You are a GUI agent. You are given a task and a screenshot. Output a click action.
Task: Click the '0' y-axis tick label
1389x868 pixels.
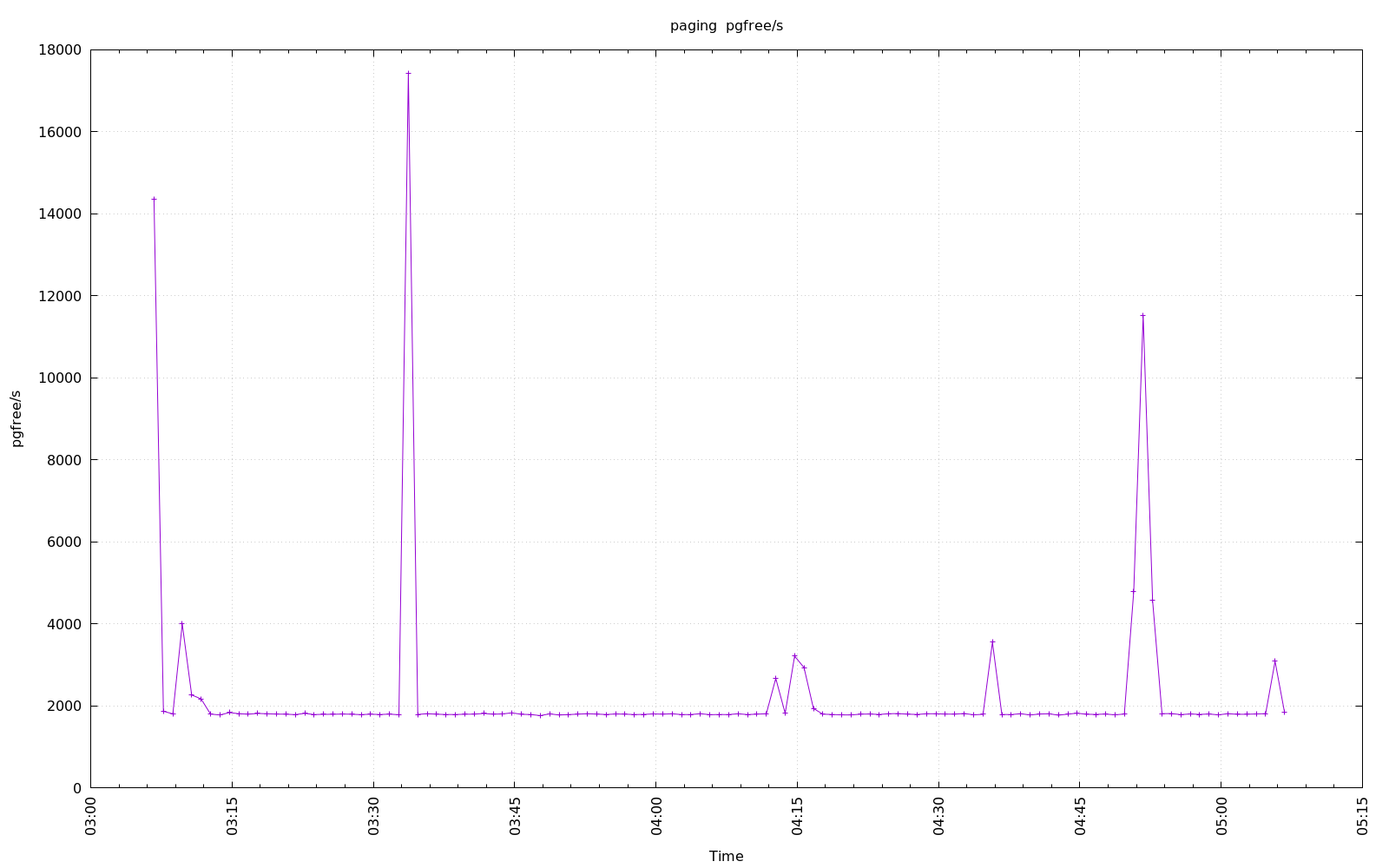pyautogui.click(x=77, y=788)
